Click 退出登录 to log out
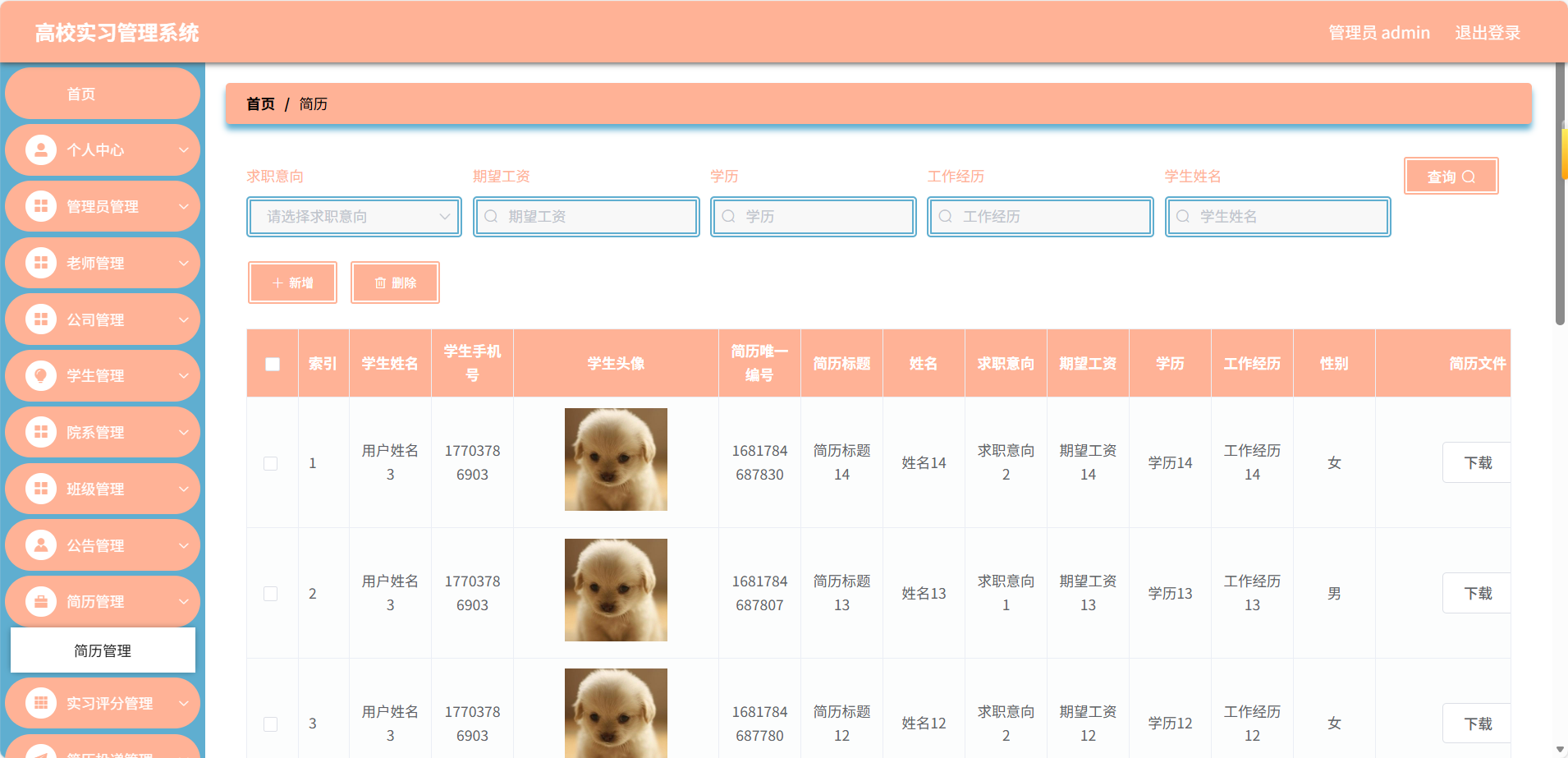The image size is (1568, 758). coord(1488,33)
